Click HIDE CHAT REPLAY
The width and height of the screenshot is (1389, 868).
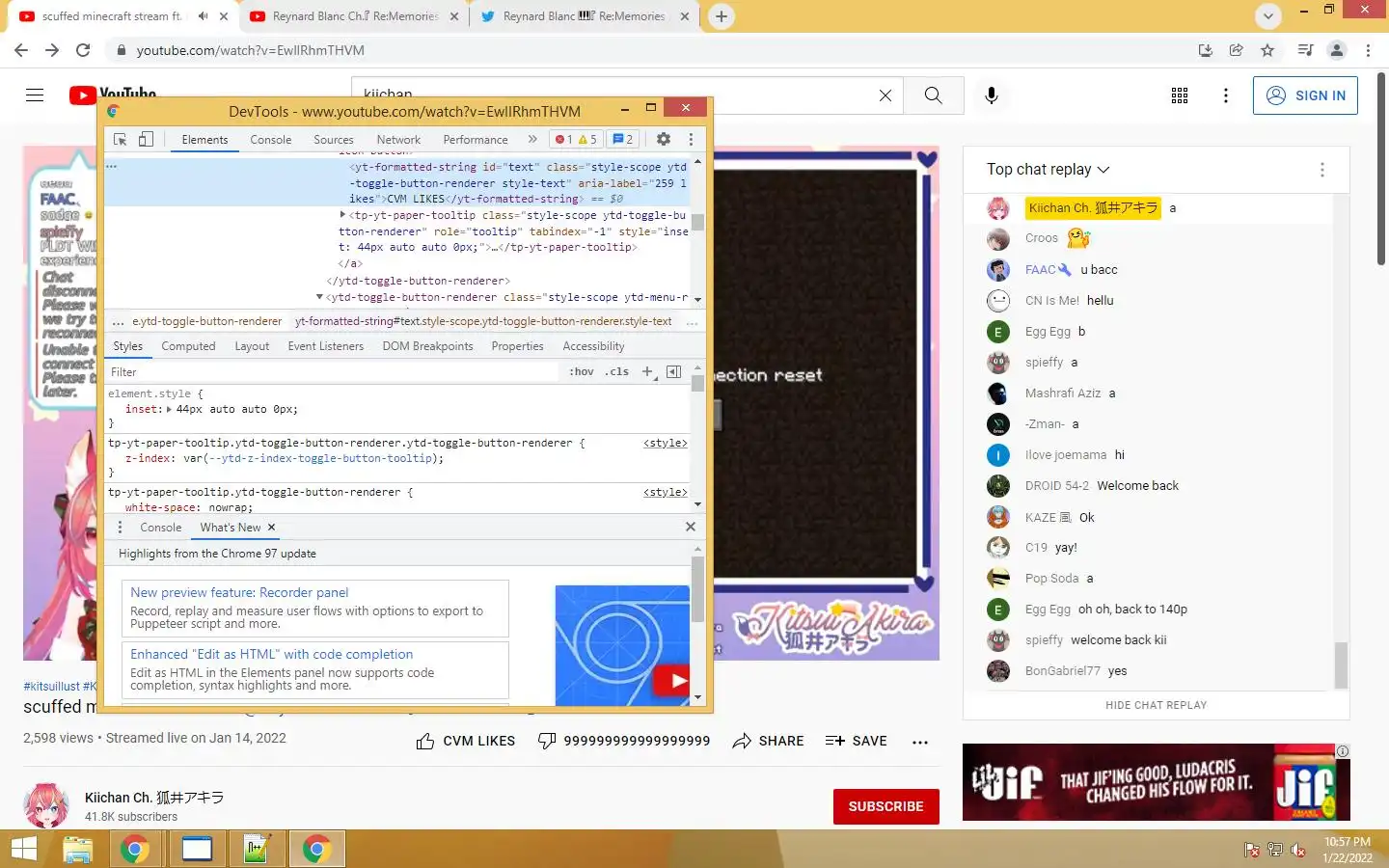(1156, 705)
